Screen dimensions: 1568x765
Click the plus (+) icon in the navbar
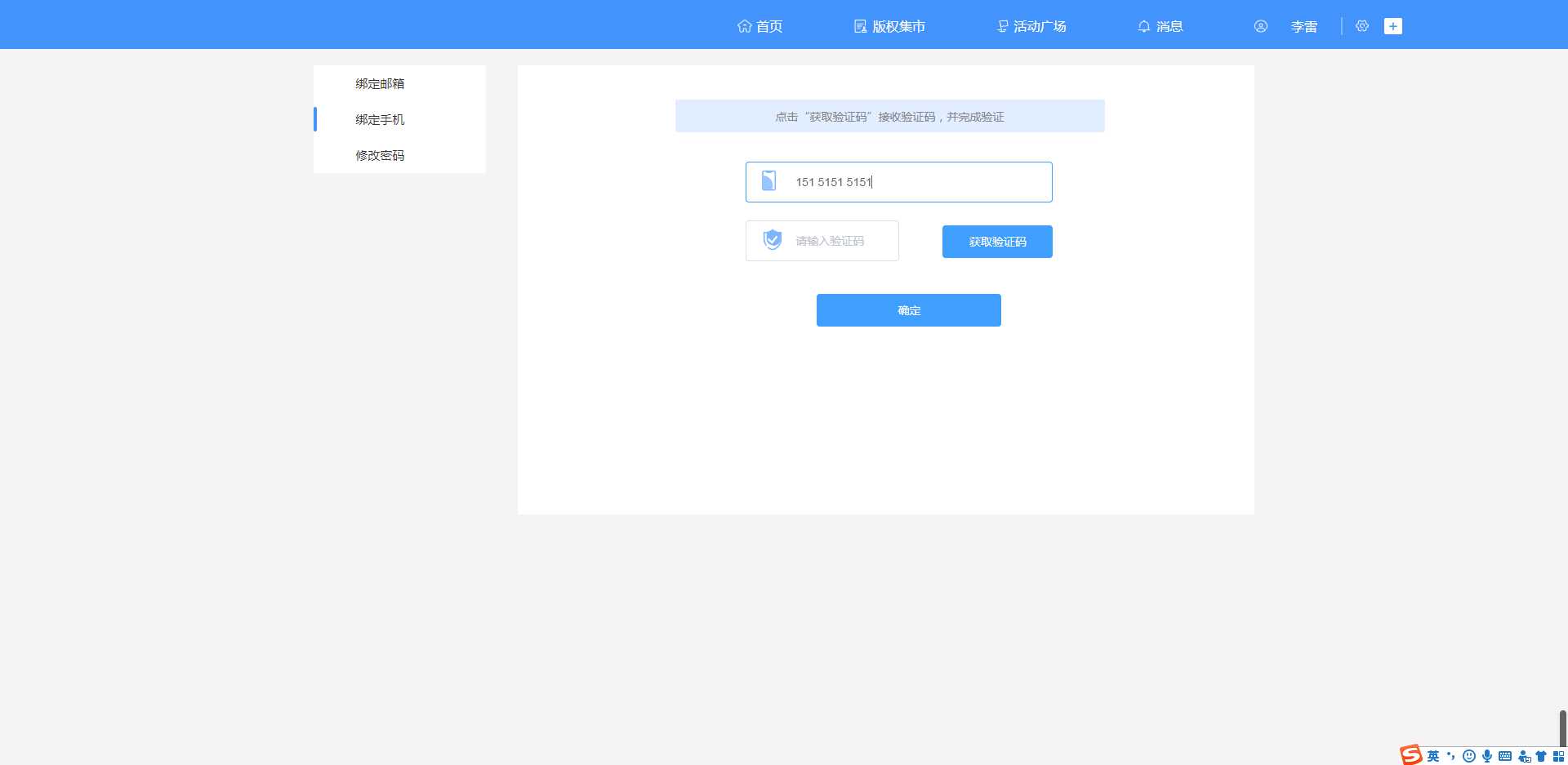[x=1393, y=25]
